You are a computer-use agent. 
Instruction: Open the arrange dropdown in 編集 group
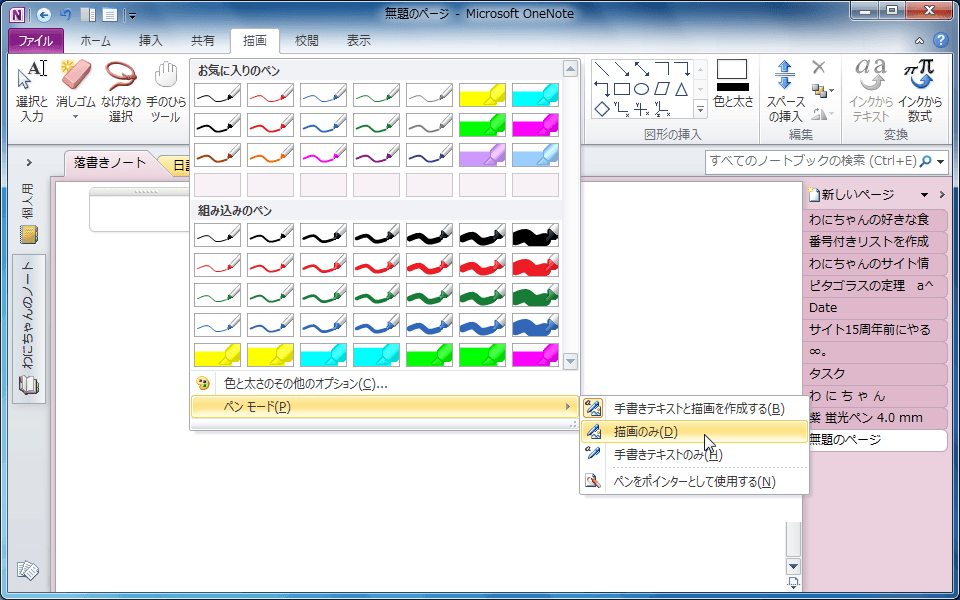point(823,91)
